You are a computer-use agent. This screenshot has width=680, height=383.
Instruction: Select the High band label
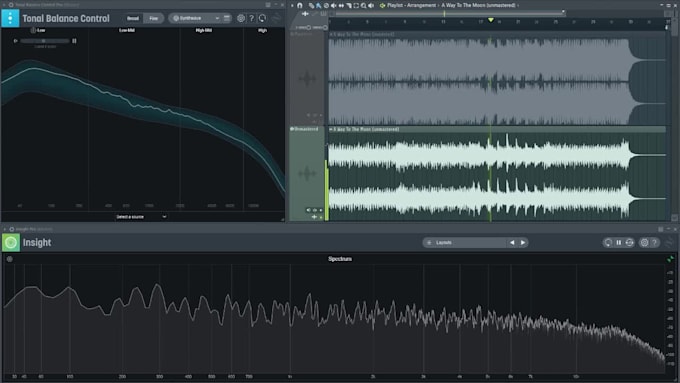coord(262,30)
